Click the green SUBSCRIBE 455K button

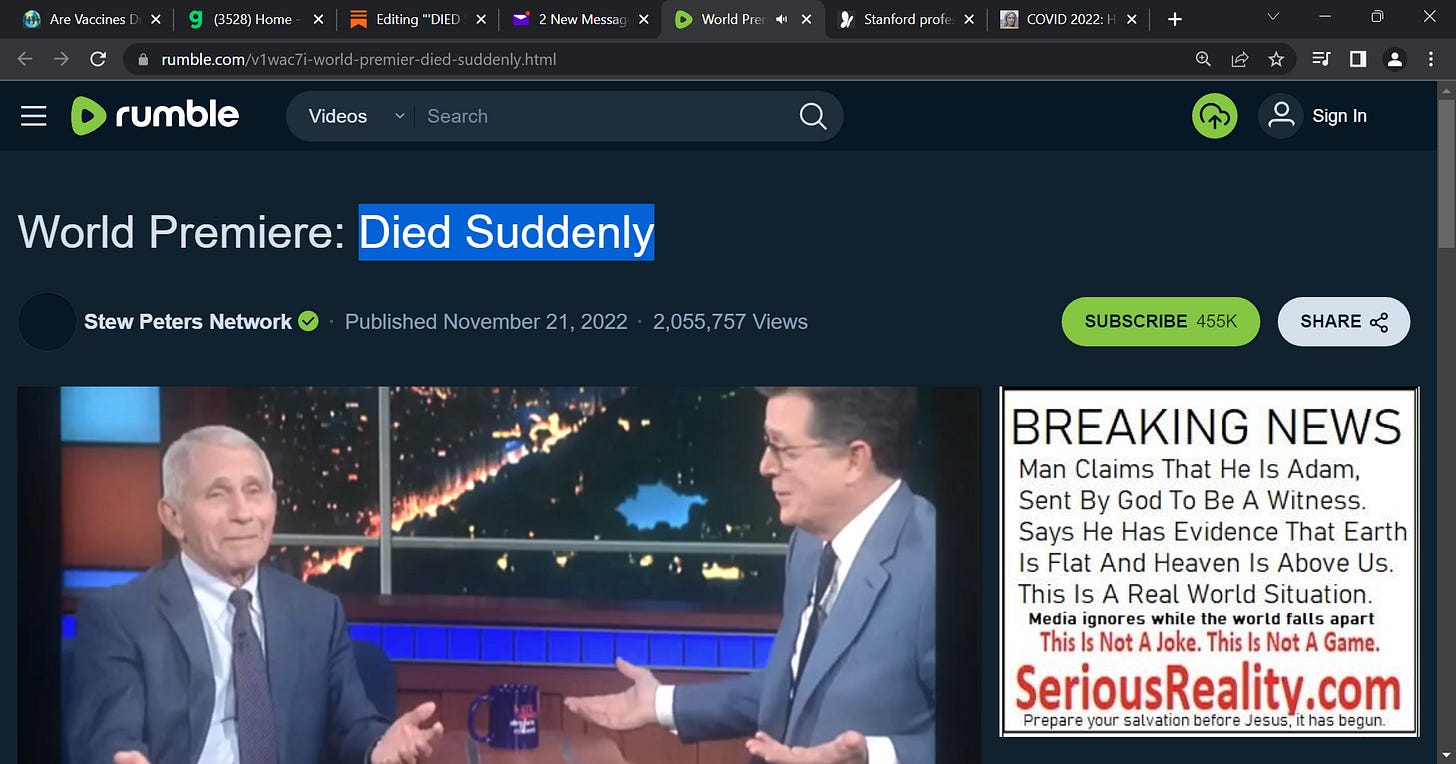[1160, 321]
